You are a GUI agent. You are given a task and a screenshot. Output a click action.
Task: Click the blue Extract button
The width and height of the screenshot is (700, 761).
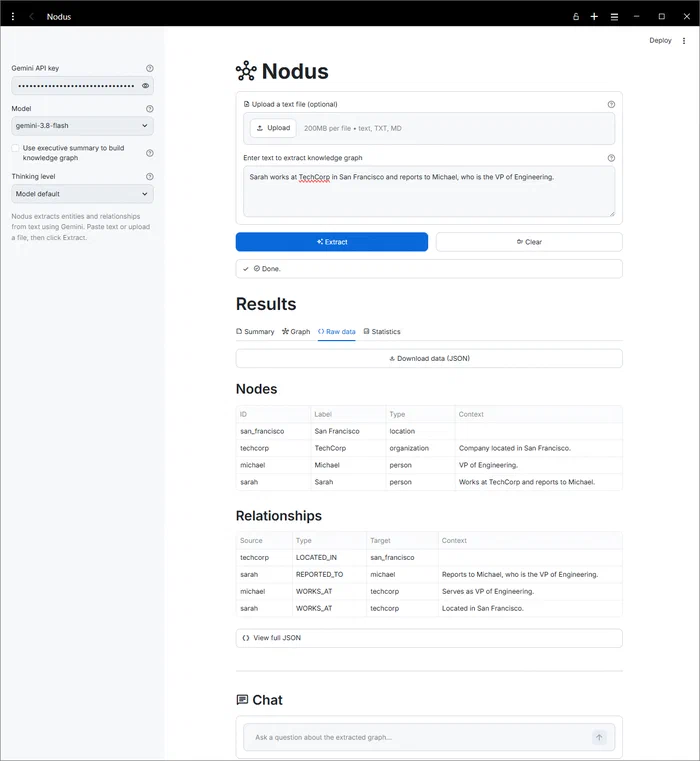(x=332, y=242)
